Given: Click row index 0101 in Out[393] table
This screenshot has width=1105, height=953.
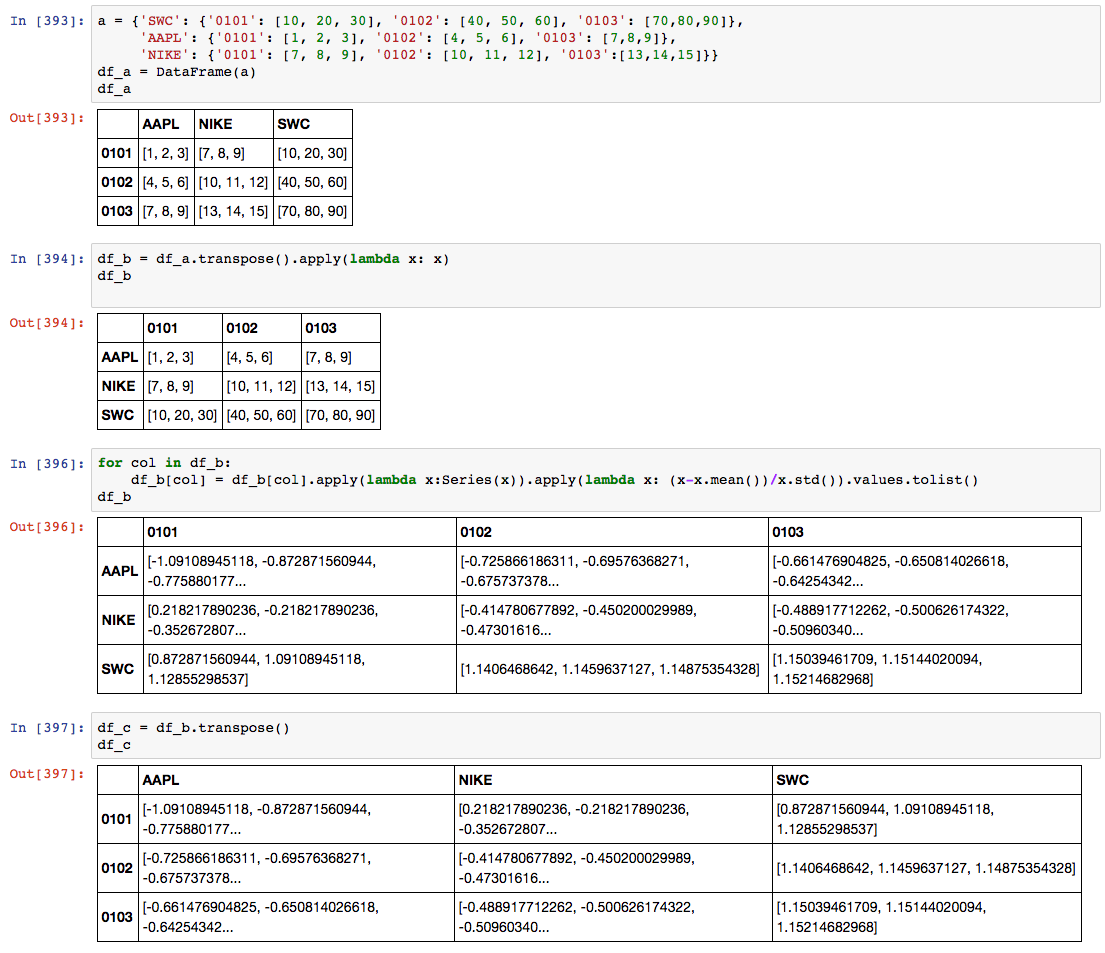Looking at the screenshot, I should coord(117,153).
